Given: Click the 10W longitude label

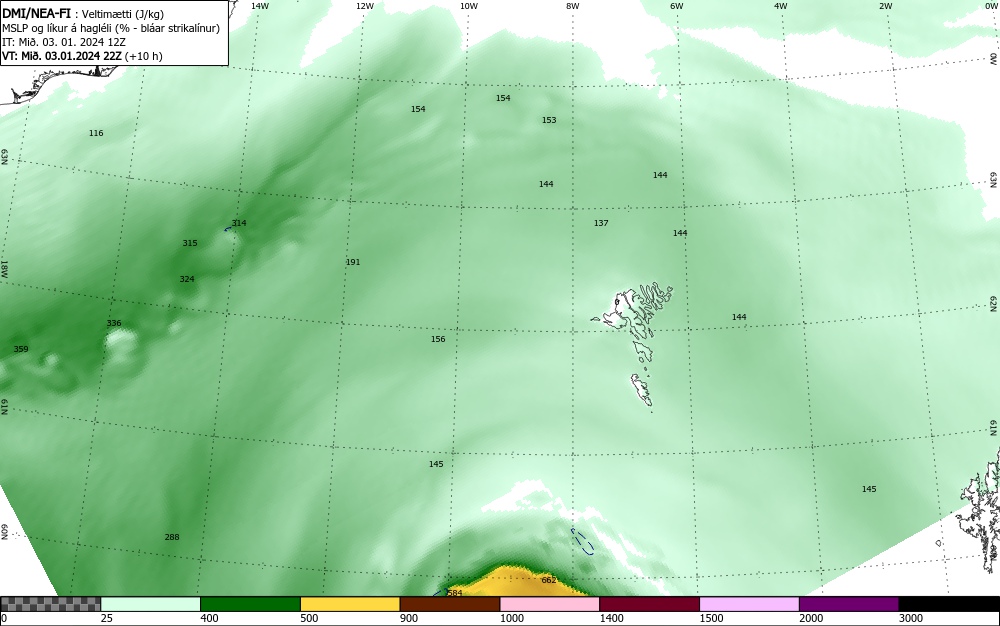Looking at the screenshot, I should (x=469, y=6).
